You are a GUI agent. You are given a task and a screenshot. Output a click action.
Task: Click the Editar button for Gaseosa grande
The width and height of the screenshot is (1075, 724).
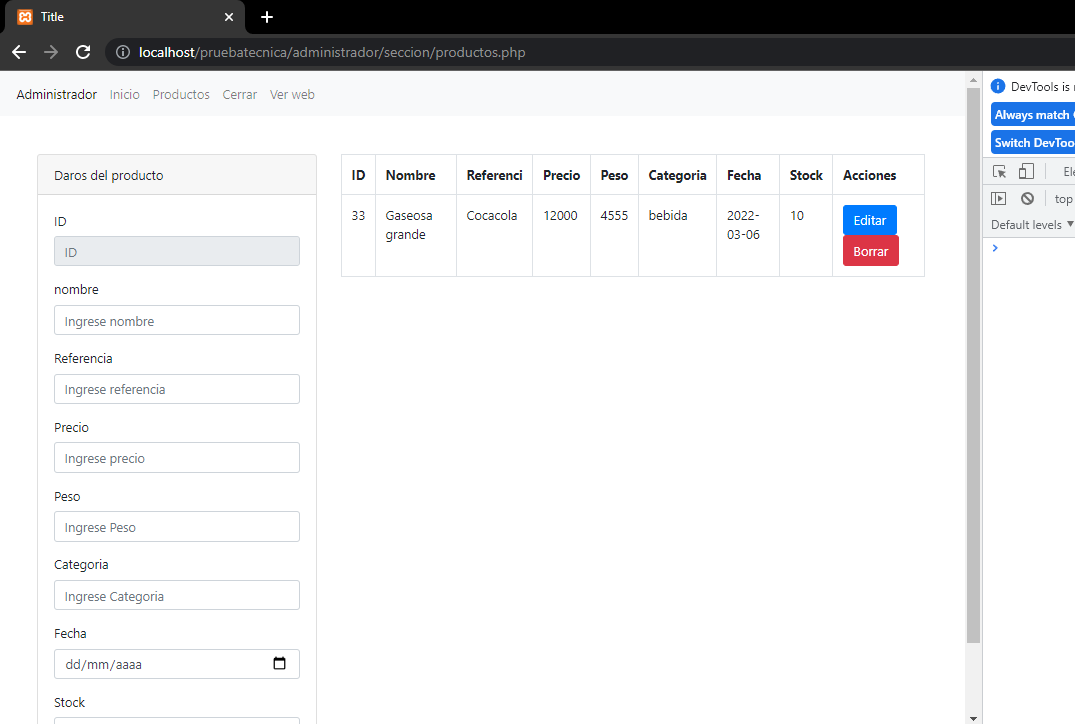(869, 220)
